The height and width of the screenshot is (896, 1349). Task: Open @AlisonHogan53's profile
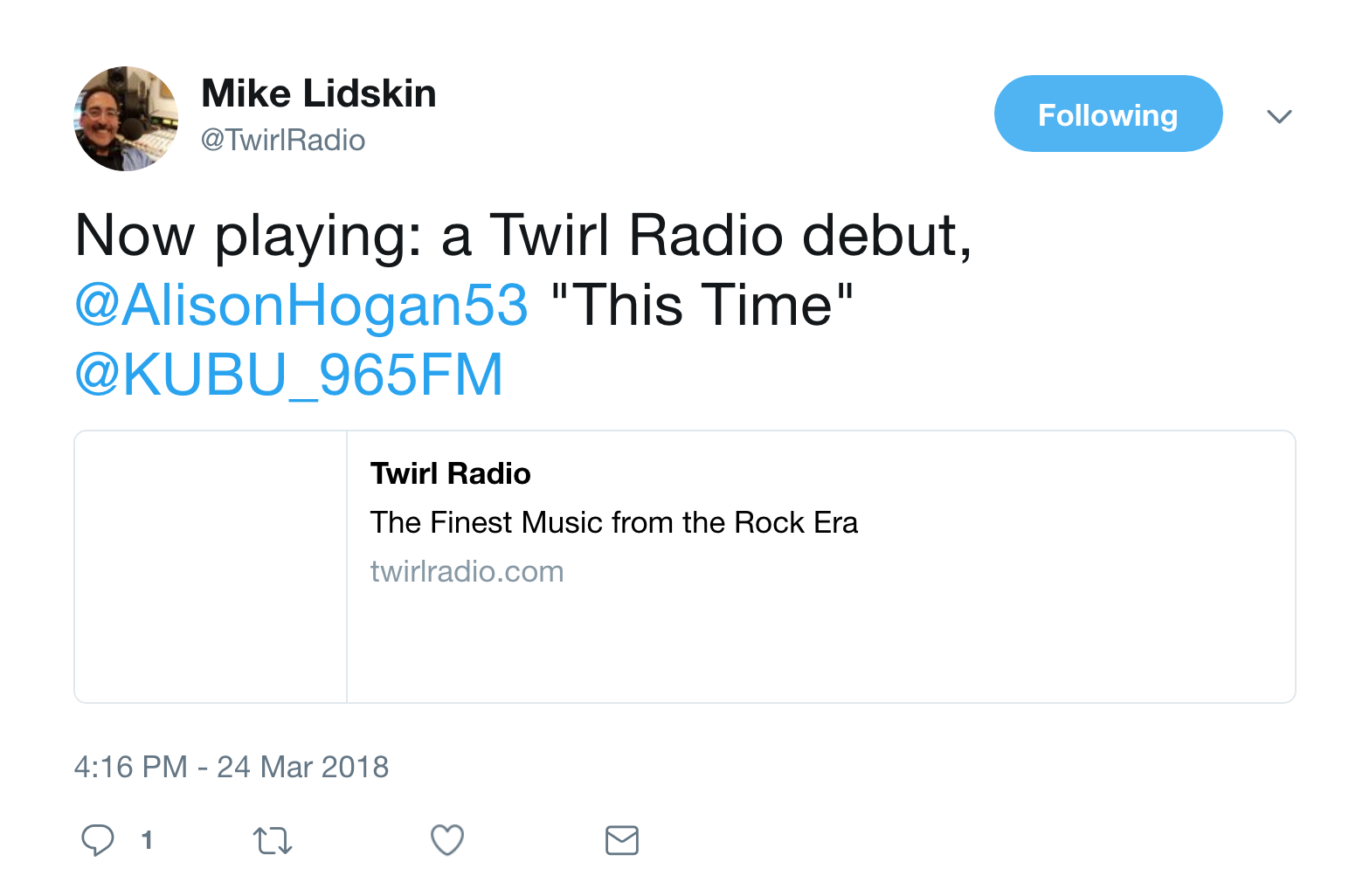click(x=301, y=306)
